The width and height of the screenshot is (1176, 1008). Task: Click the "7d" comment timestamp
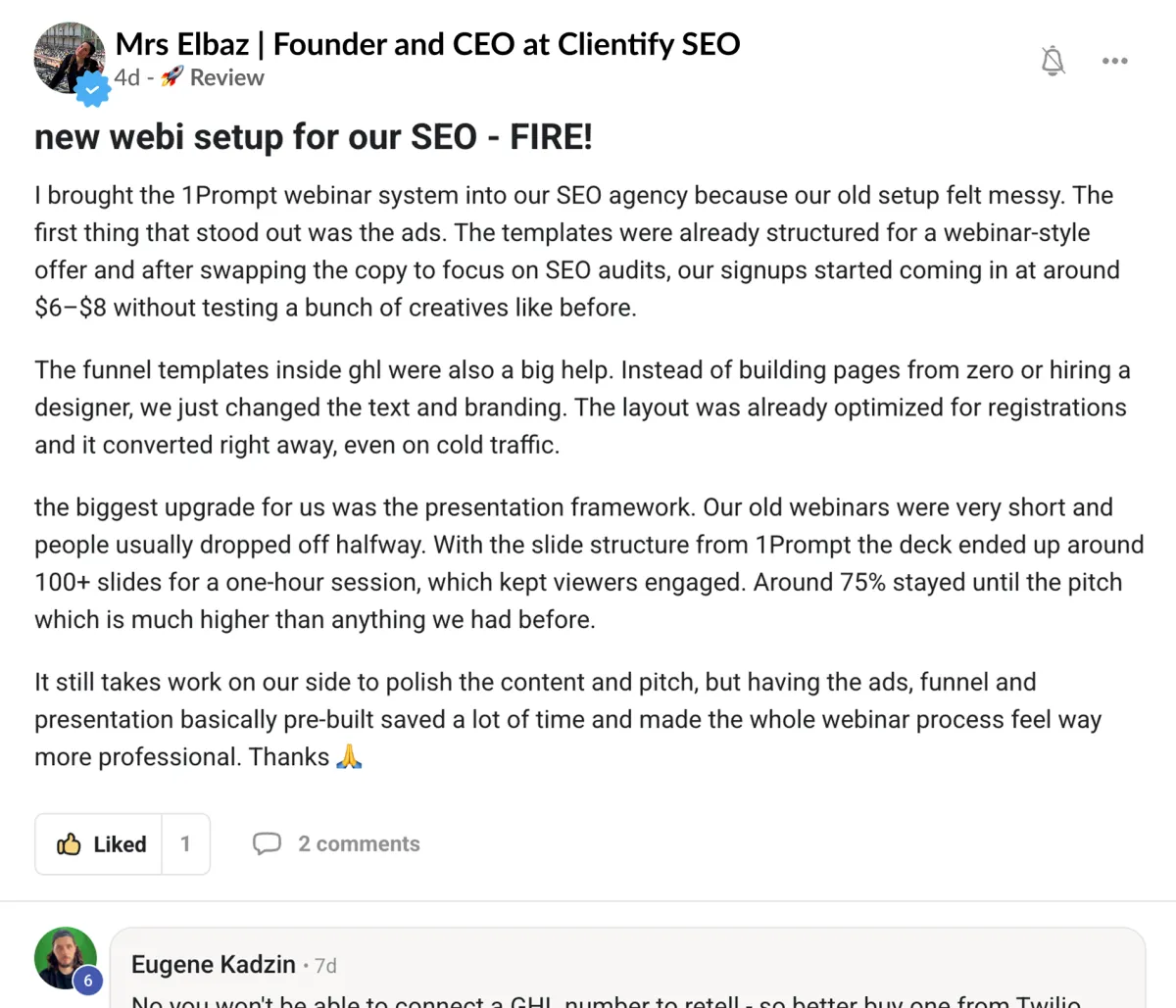pyautogui.click(x=325, y=966)
